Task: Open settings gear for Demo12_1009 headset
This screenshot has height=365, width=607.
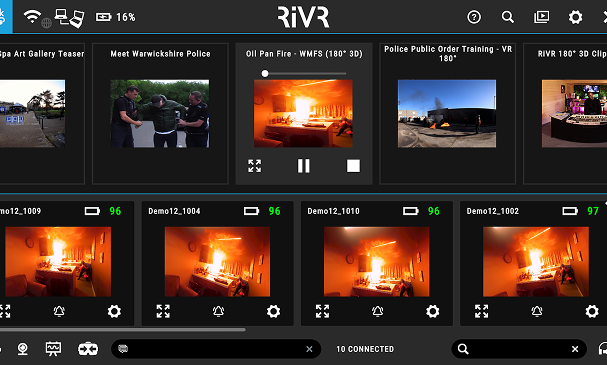Action: tap(114, 311)
